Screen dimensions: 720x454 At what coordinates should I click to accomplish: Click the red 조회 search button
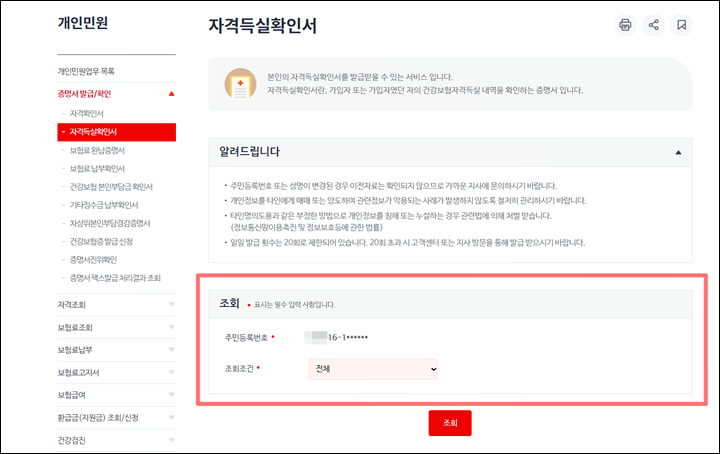(x=450, y=423)
